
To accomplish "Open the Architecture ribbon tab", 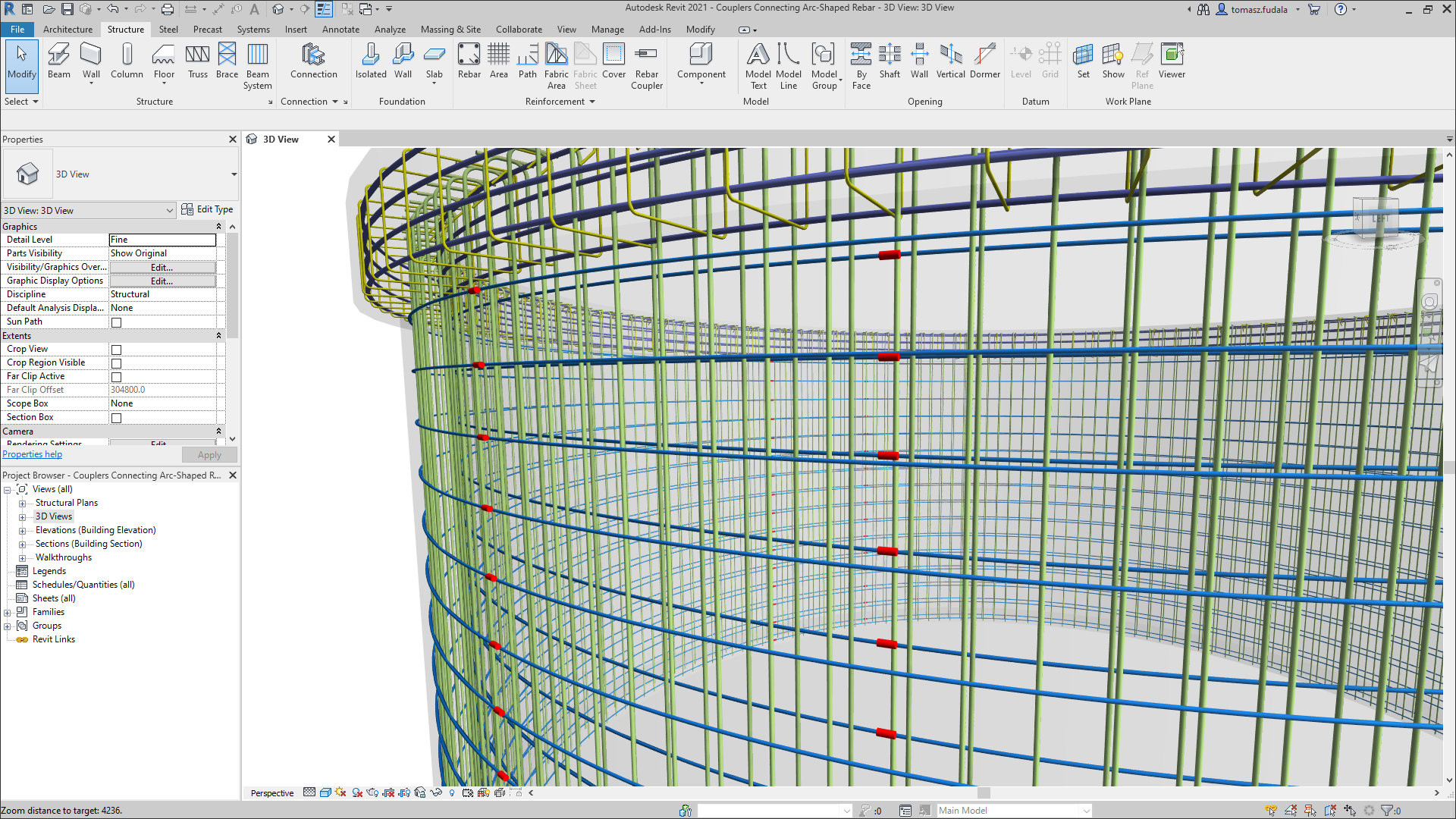I will click(67, 30).
